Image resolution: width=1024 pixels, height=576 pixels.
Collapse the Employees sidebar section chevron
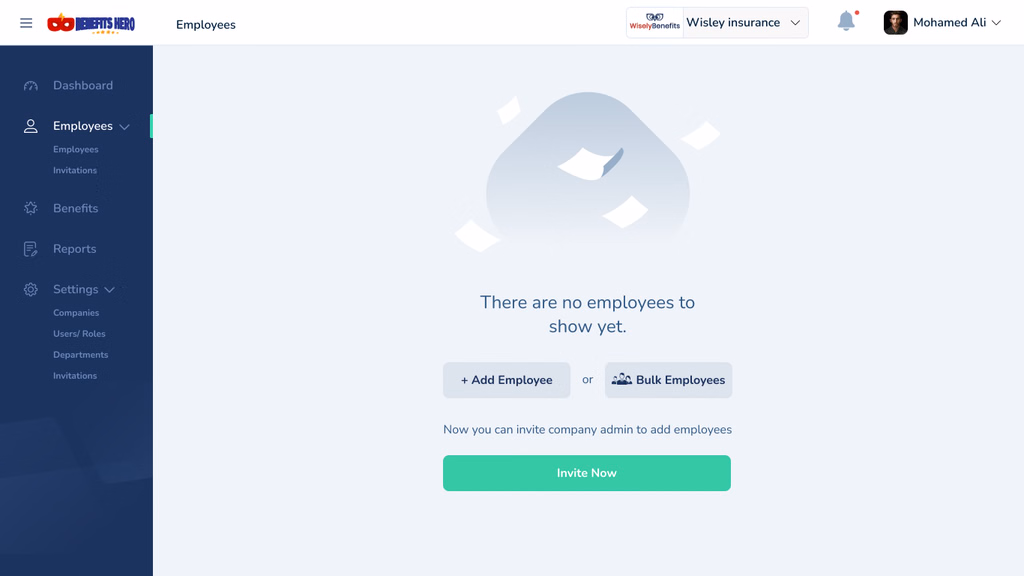pyautogui.click(x=125, y=127)
